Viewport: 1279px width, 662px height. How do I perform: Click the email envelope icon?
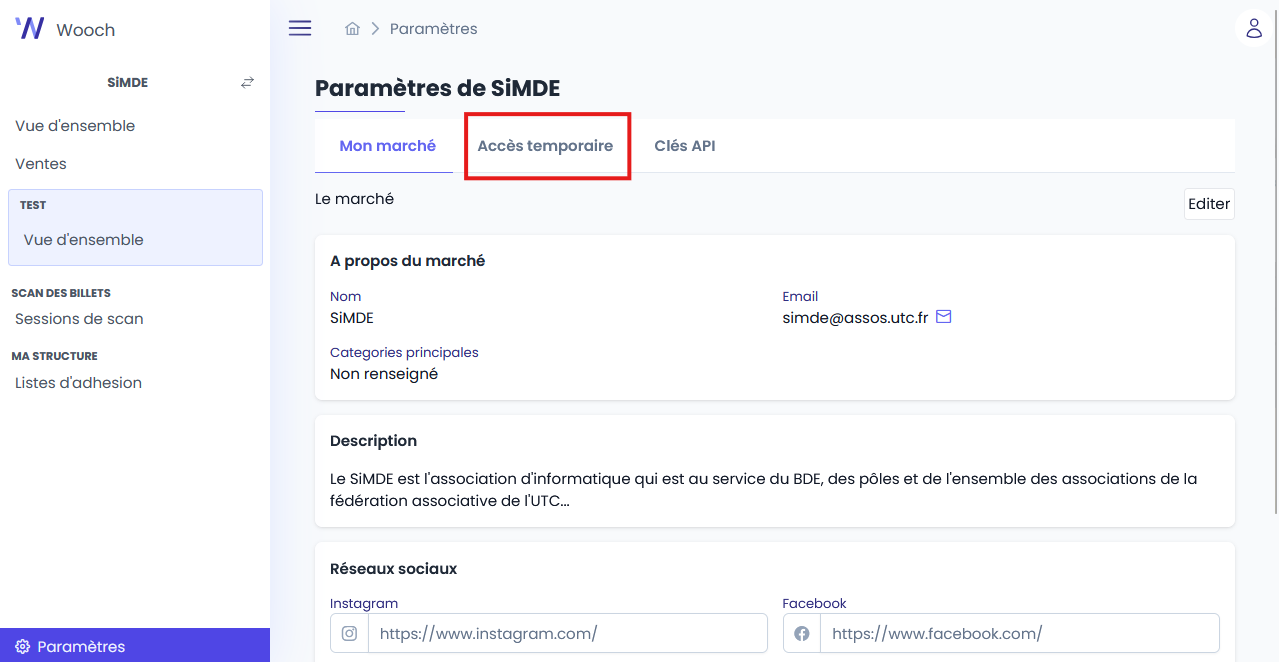pyautogui.click(x=943, y=317)
